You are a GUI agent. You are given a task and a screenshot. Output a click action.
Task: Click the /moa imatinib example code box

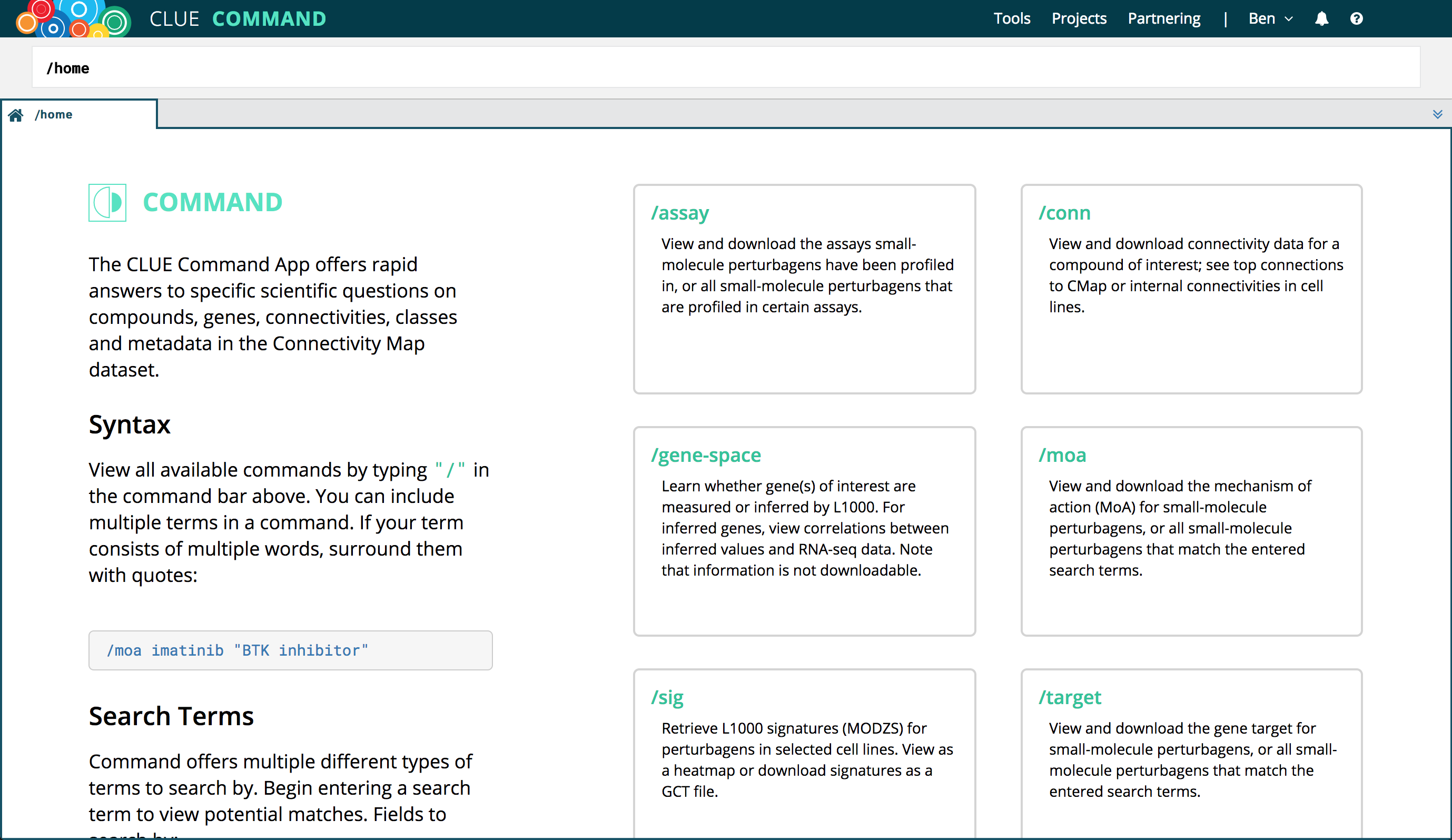click(290, 650)
